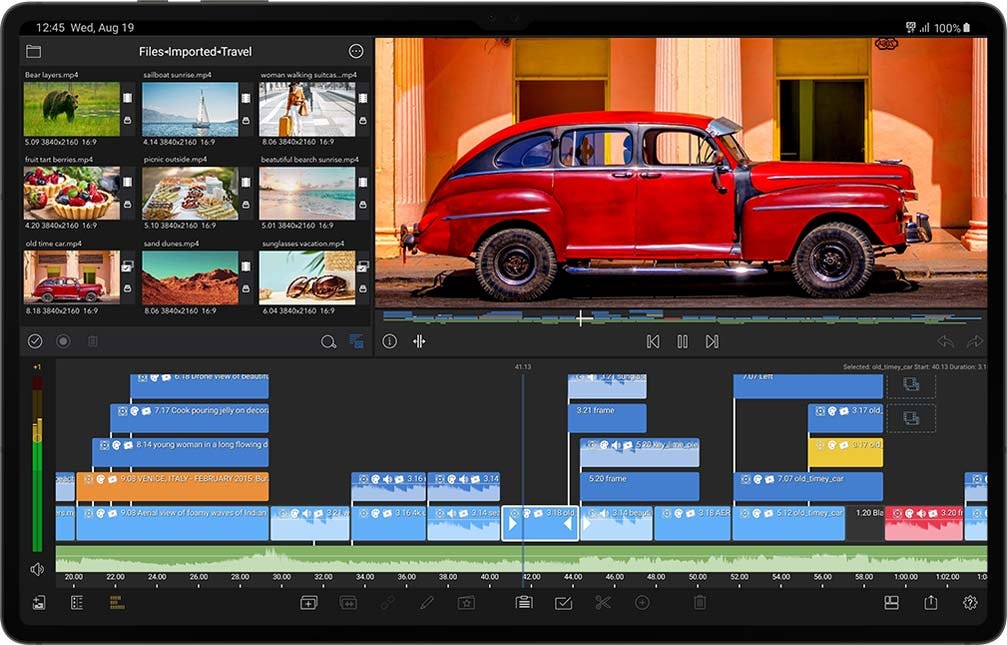Open the library source folder icon
The height and width of the screenshot is (645, 1007).
(x=34, y=51)
